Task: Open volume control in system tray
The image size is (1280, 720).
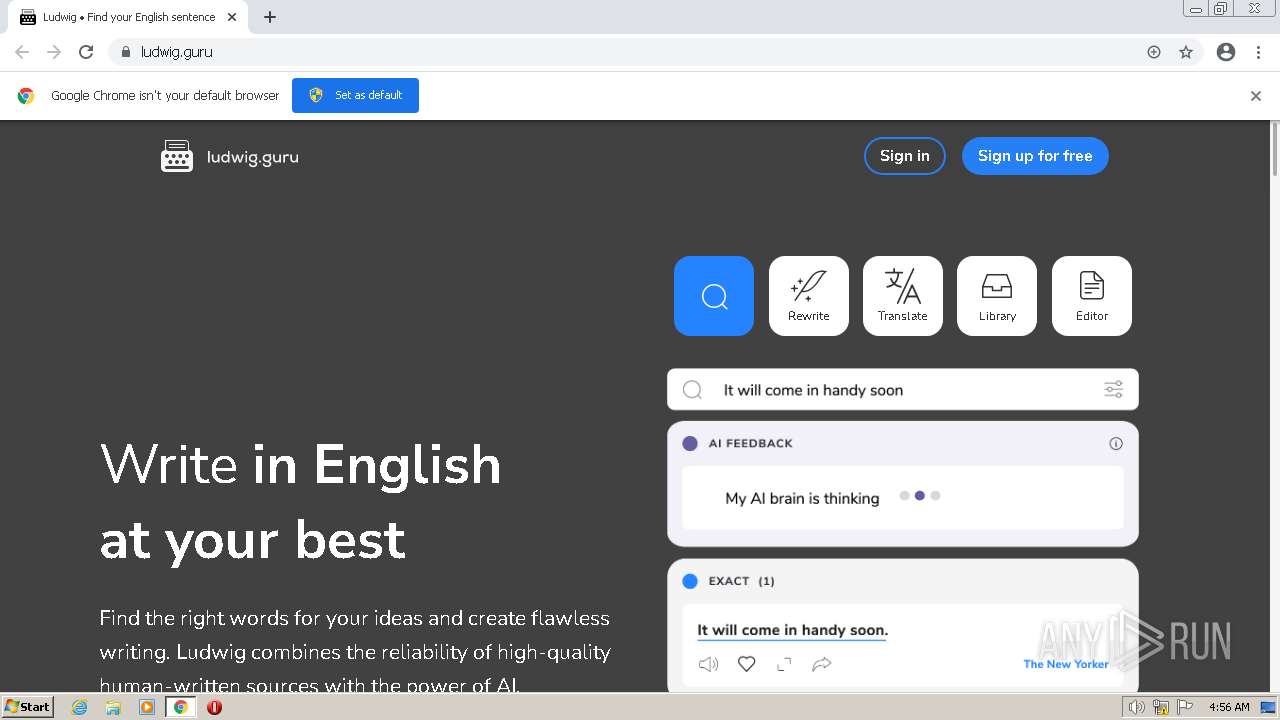Action: point(1137,707)
